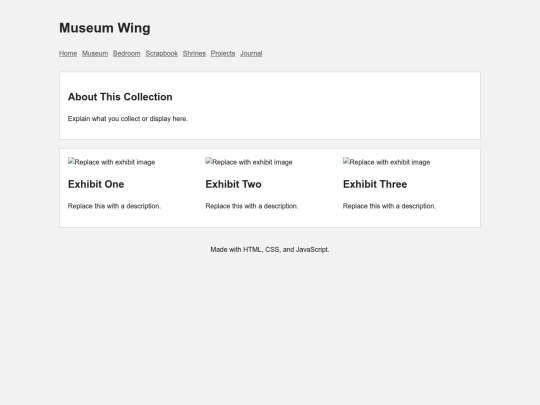Click the broken image above Exhibit Three
Screen dimensions: 540x405
(x=386, y=162)
